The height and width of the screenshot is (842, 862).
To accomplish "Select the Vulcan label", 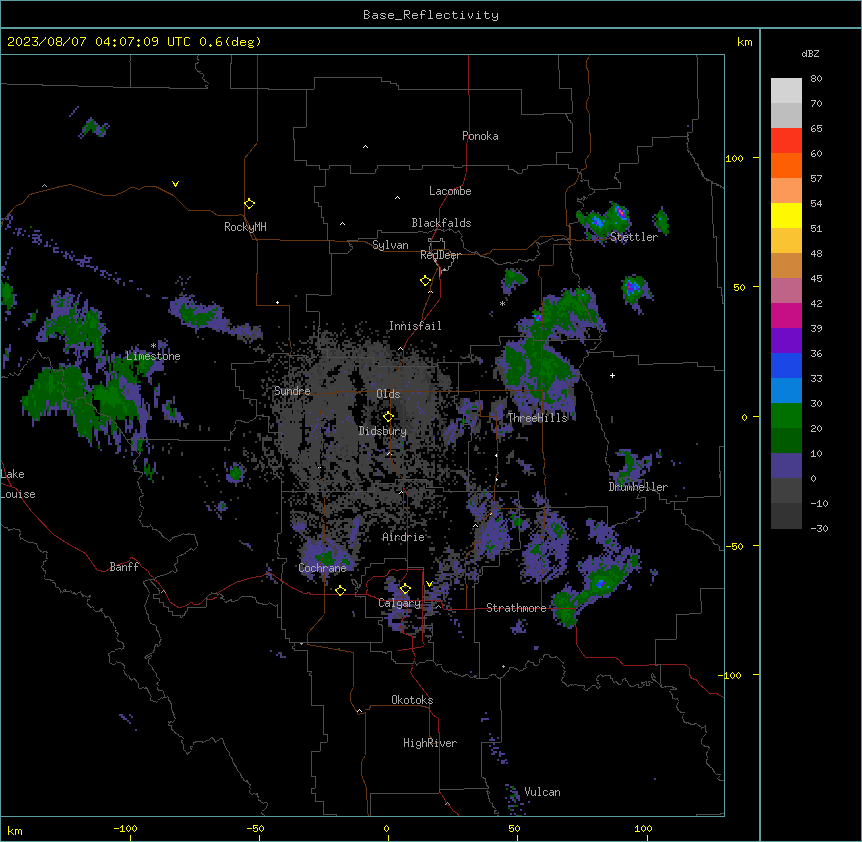I will (543, 792).
